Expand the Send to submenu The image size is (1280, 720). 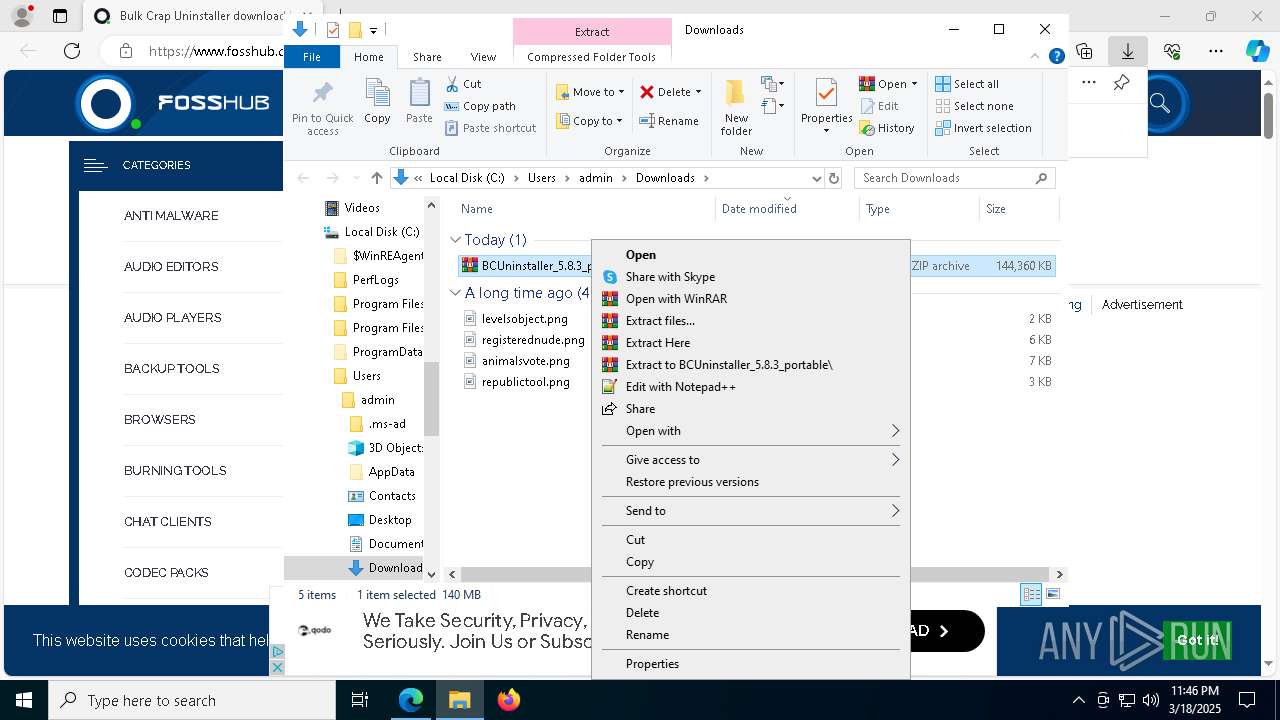pos(751,511)
